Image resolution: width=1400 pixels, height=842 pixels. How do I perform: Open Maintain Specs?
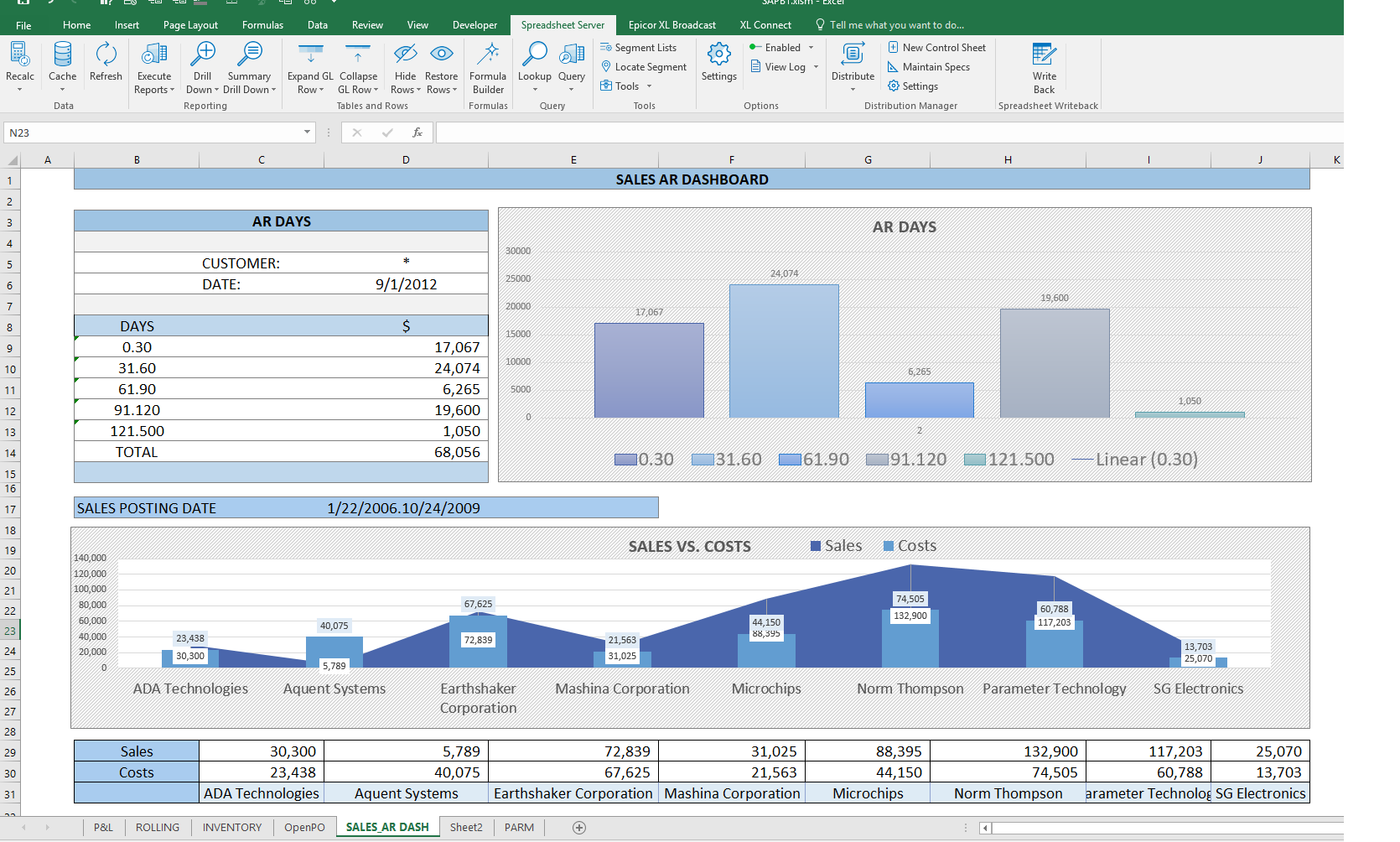coord(929,67)
